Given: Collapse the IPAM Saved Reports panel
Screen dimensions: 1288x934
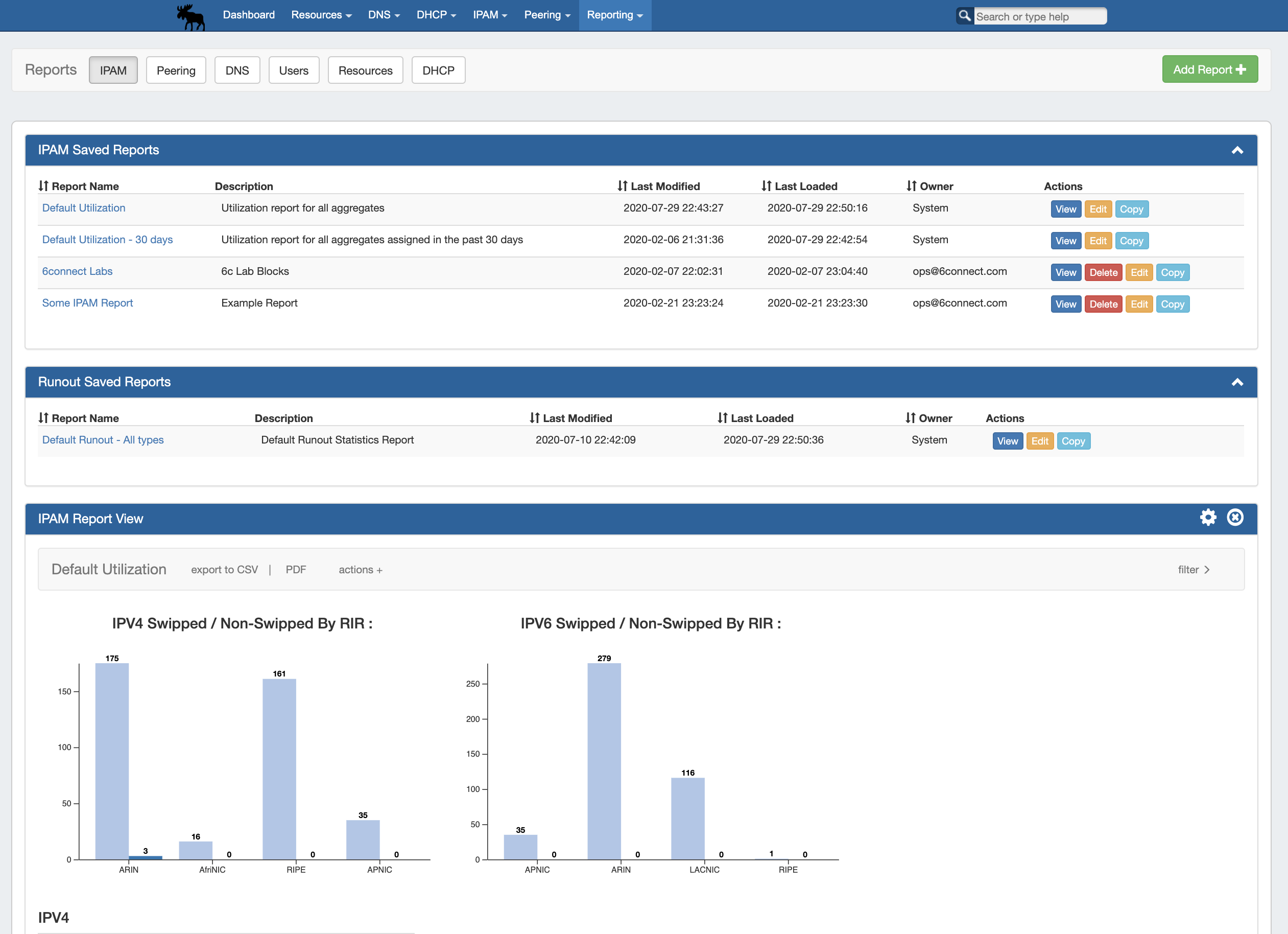Looking at the screenshot, I should [1237, 151].
